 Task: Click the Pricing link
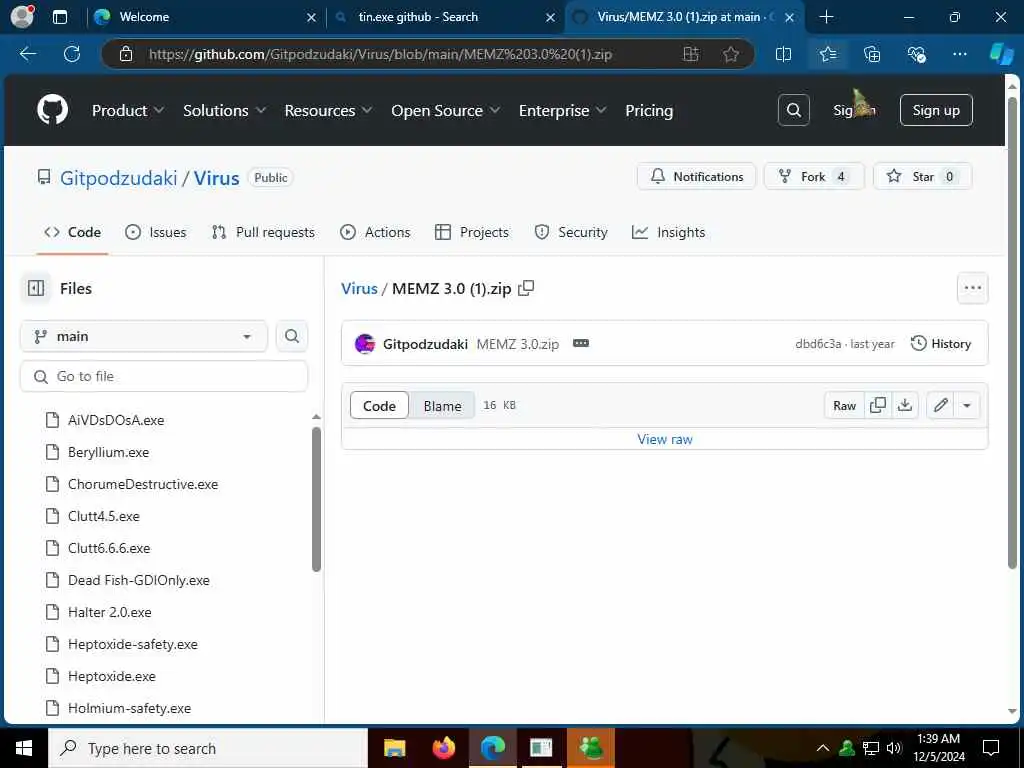click(648, 110)
